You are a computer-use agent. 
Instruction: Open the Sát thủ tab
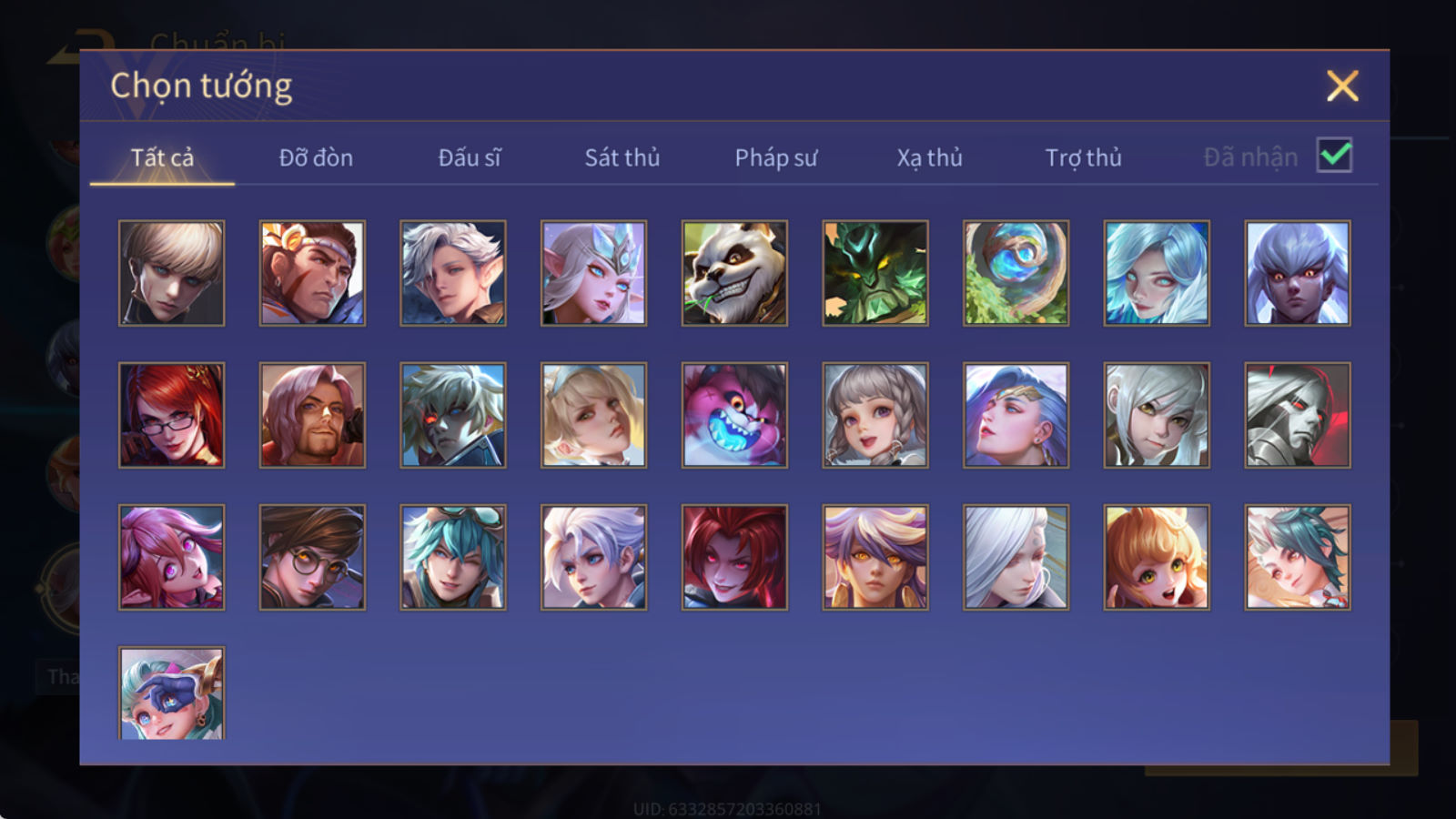click(622, 157)
